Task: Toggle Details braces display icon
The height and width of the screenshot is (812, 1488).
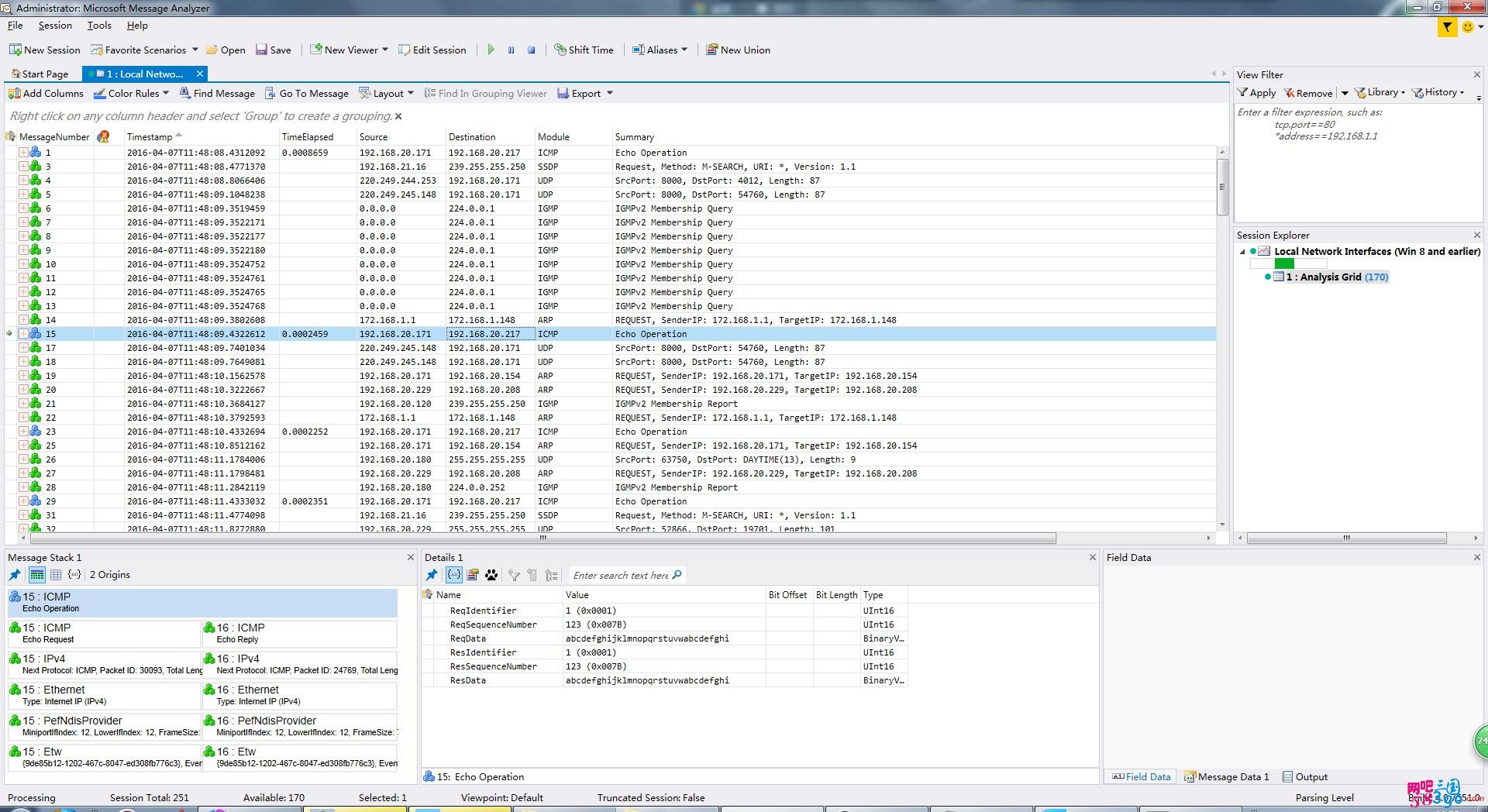Action: [x=453, y=575]
